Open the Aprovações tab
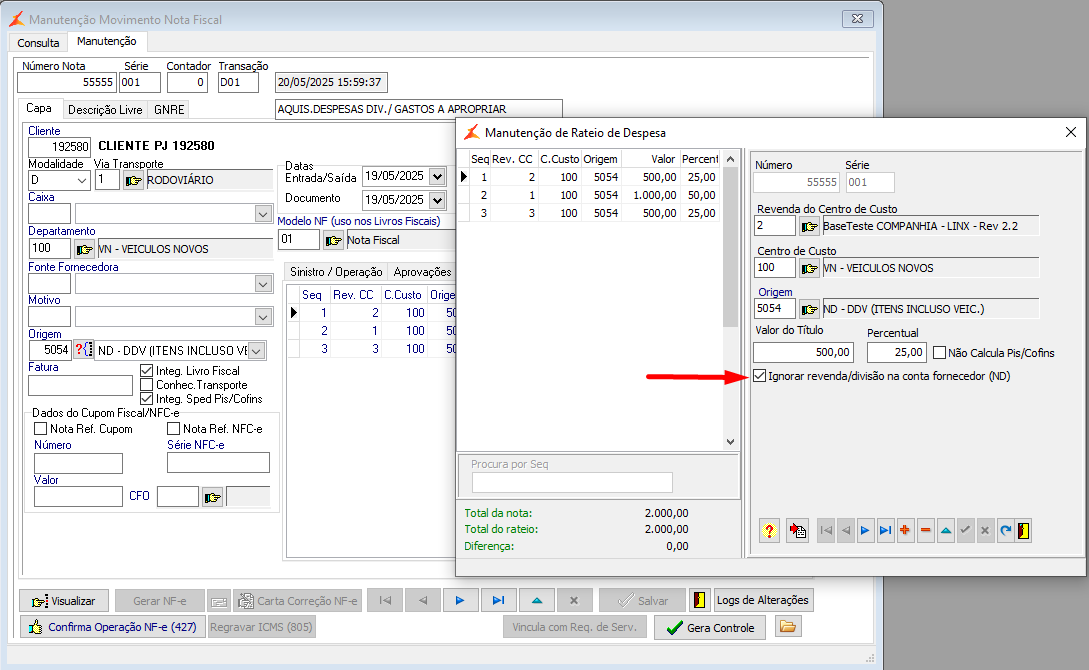 pos(422,271)
